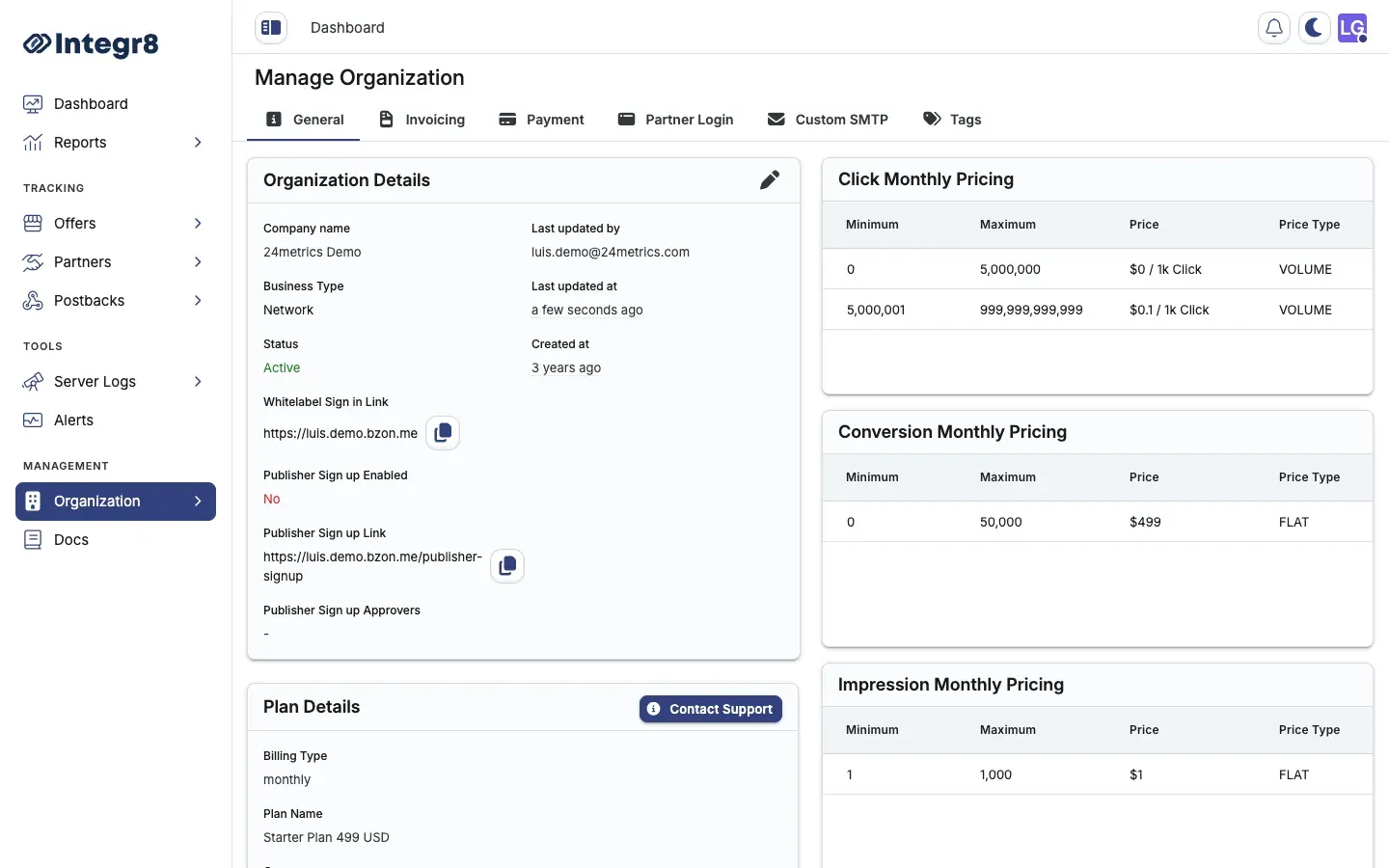
Task: Switch to the Invoicing tab
Action: [x=422, y=120]
